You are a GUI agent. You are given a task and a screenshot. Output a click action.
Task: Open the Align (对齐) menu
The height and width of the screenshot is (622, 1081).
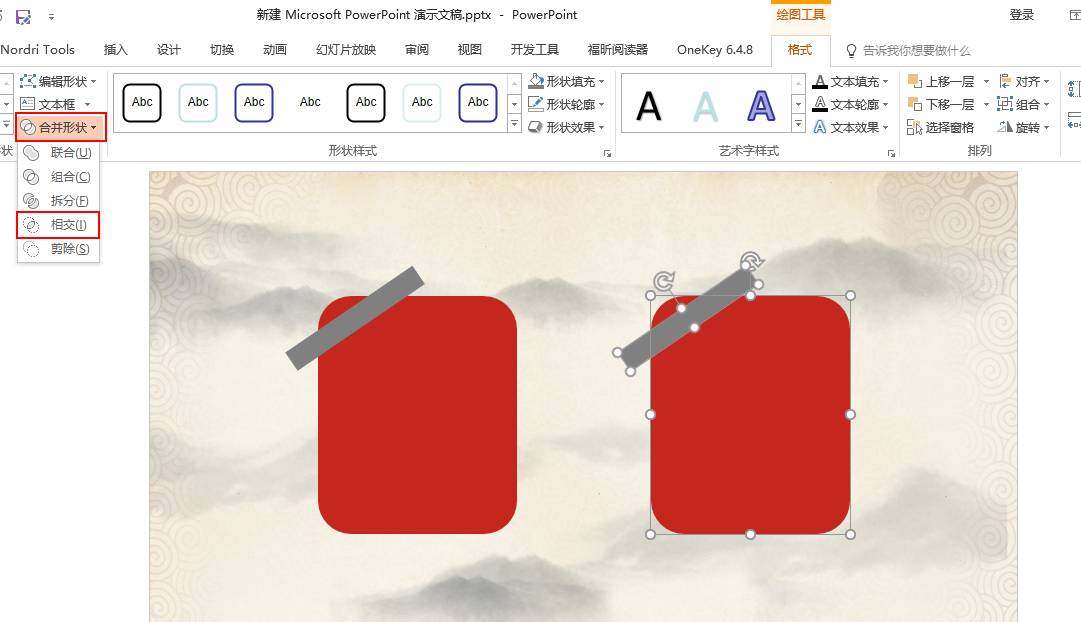1024,81
